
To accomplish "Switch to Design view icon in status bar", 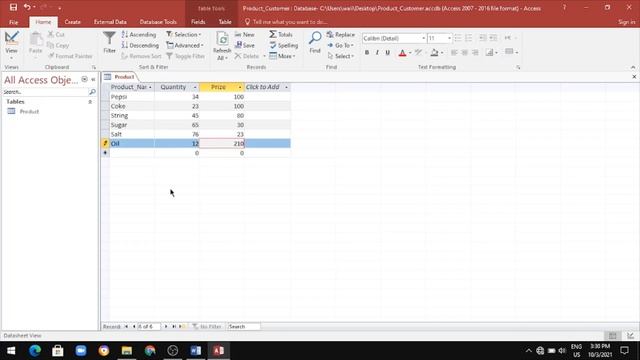I will coord(630,336).
